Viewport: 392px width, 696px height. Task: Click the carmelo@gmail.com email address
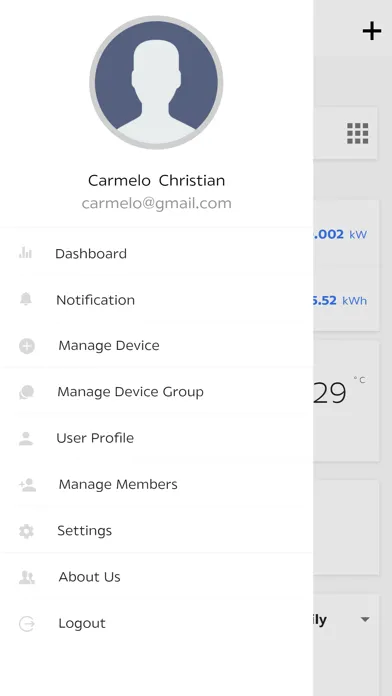pyautogui.click(x=157, y=203)
